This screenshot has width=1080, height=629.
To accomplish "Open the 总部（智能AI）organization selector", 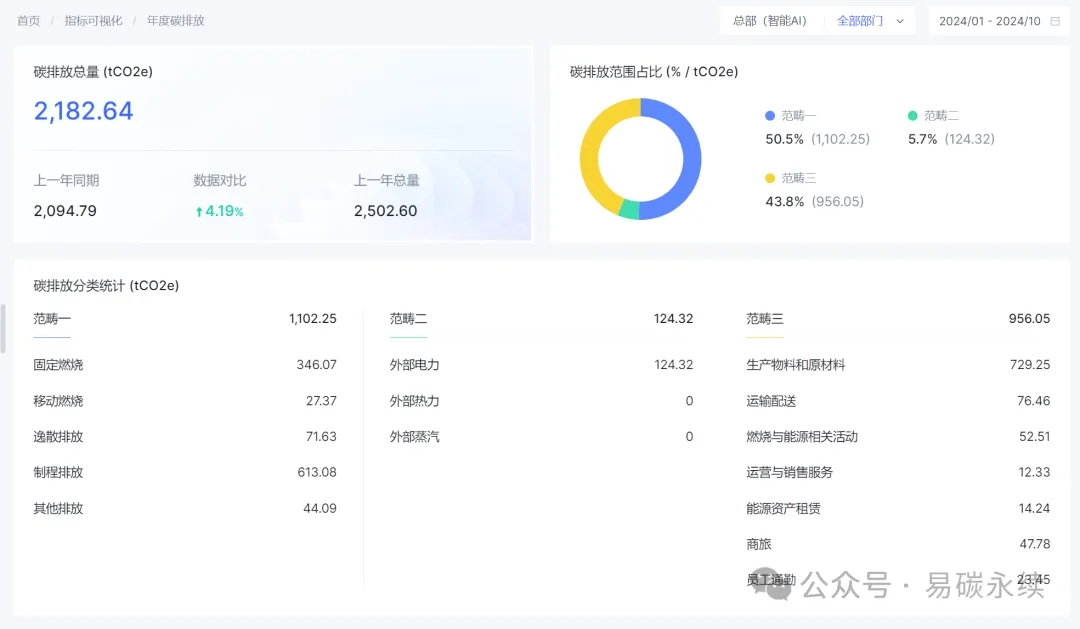I will [x=769, y=21].
